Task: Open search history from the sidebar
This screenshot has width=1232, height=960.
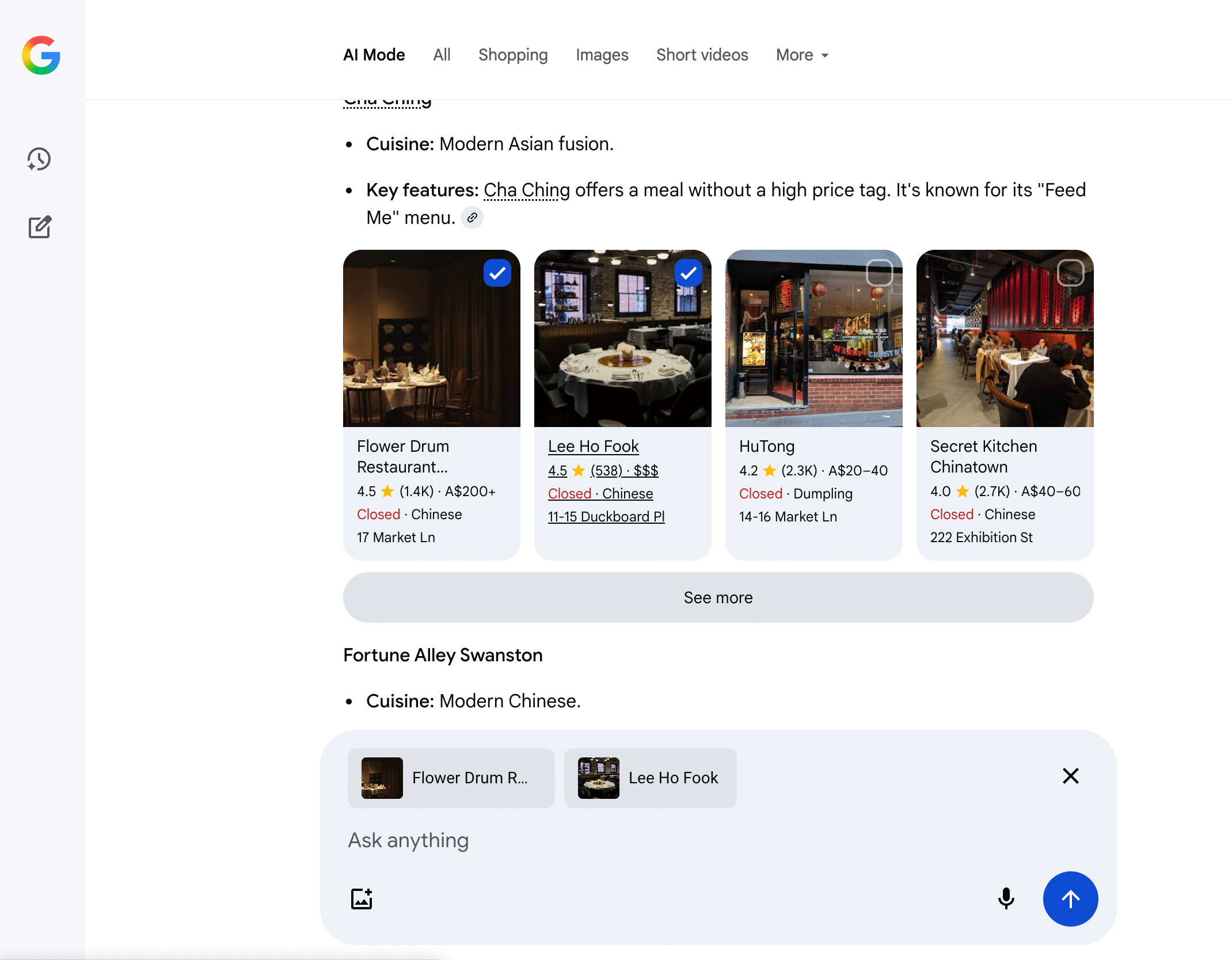Action: tap(39, 160)
